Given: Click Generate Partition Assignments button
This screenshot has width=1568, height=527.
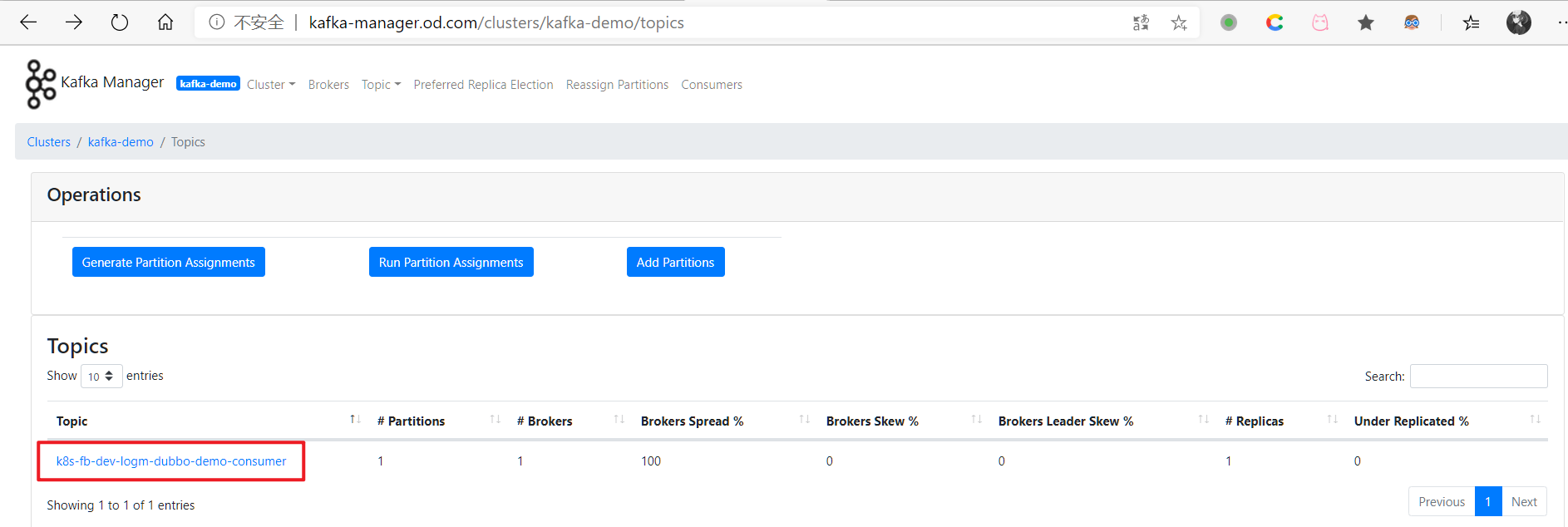Looking at the screenshot, I should (169, 262).
